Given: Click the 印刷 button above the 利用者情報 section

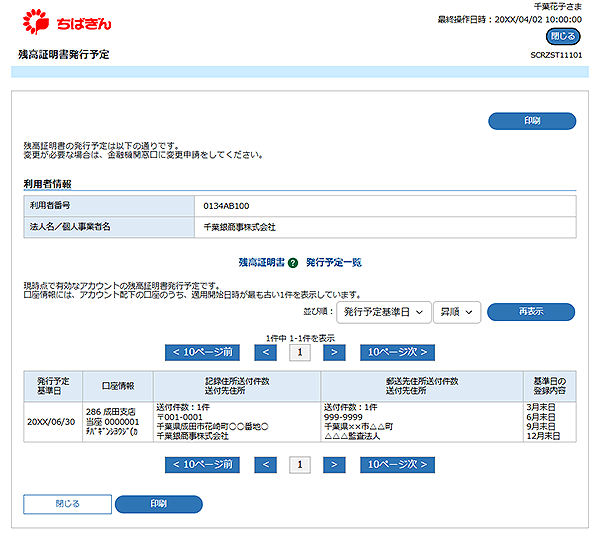Looking at the screenshot, I should click(531, 121).
